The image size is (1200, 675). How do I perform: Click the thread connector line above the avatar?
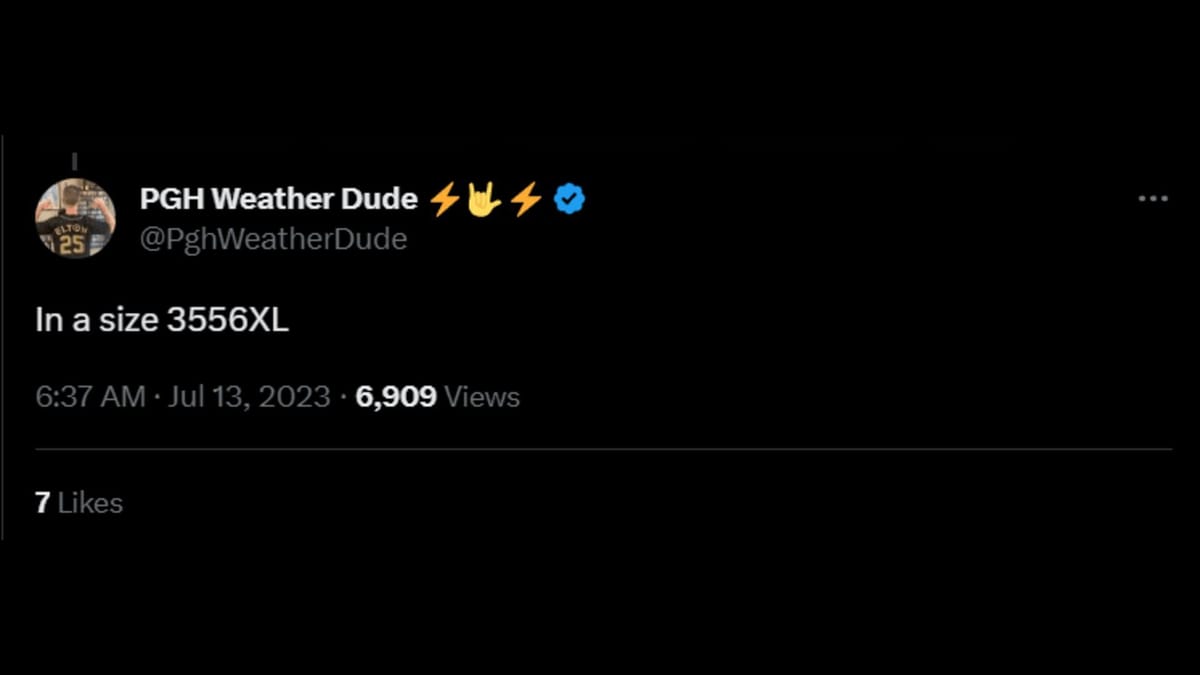75,161
